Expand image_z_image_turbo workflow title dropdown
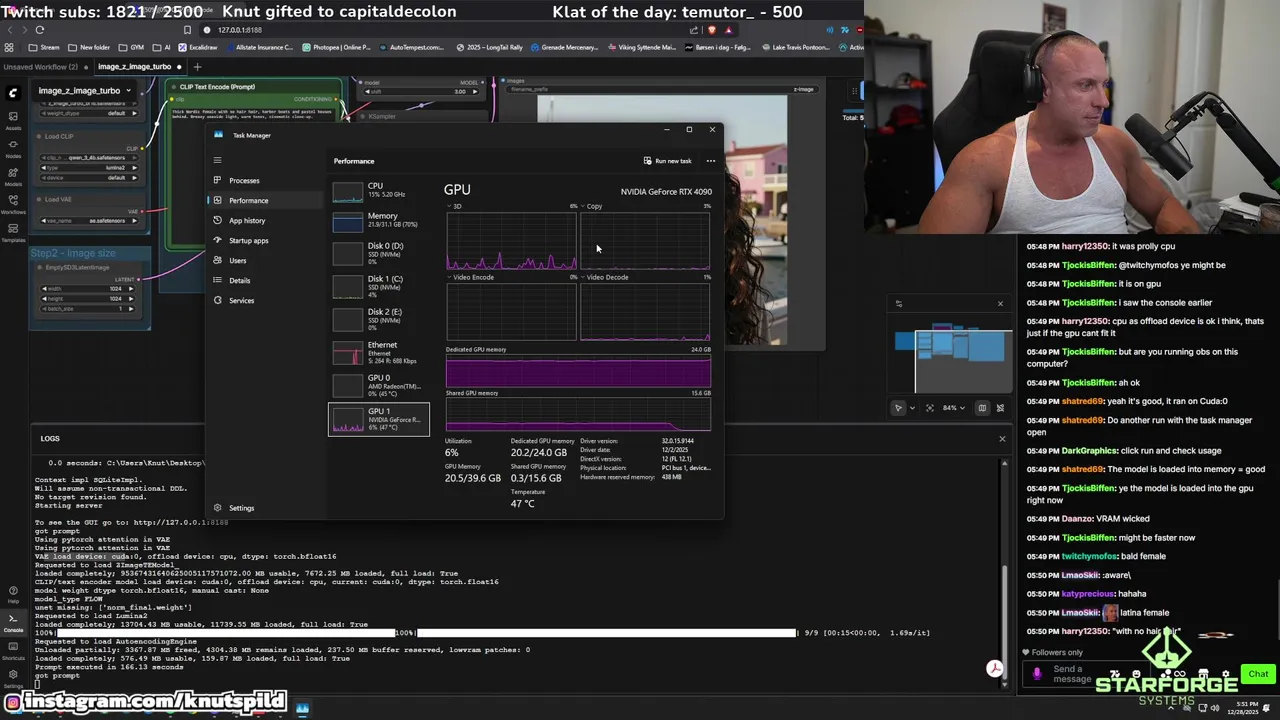Image resolution: width=1280 pixels, height=720 pixels. (x=130, y=91)
